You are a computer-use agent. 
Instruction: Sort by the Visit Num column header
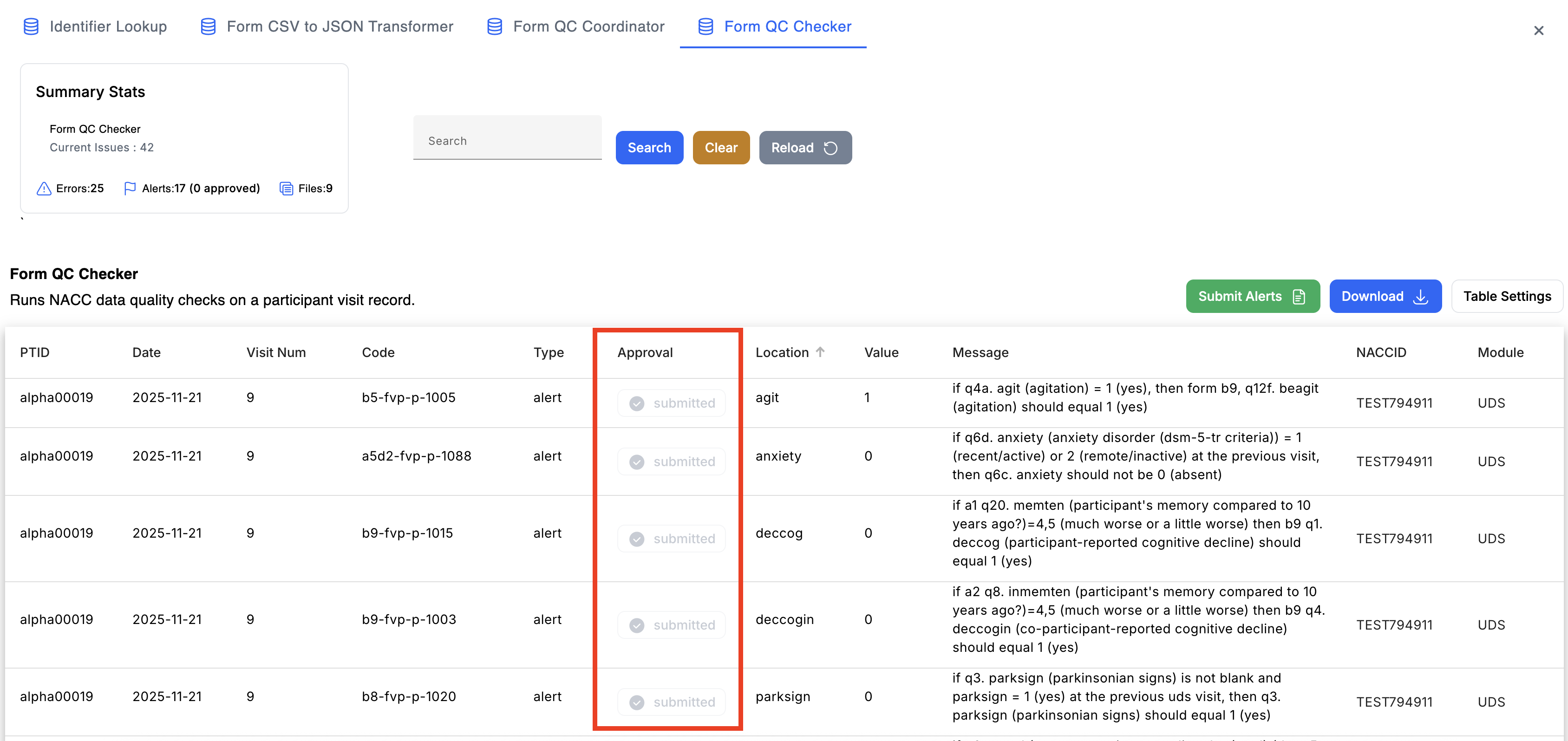(276, 352)
